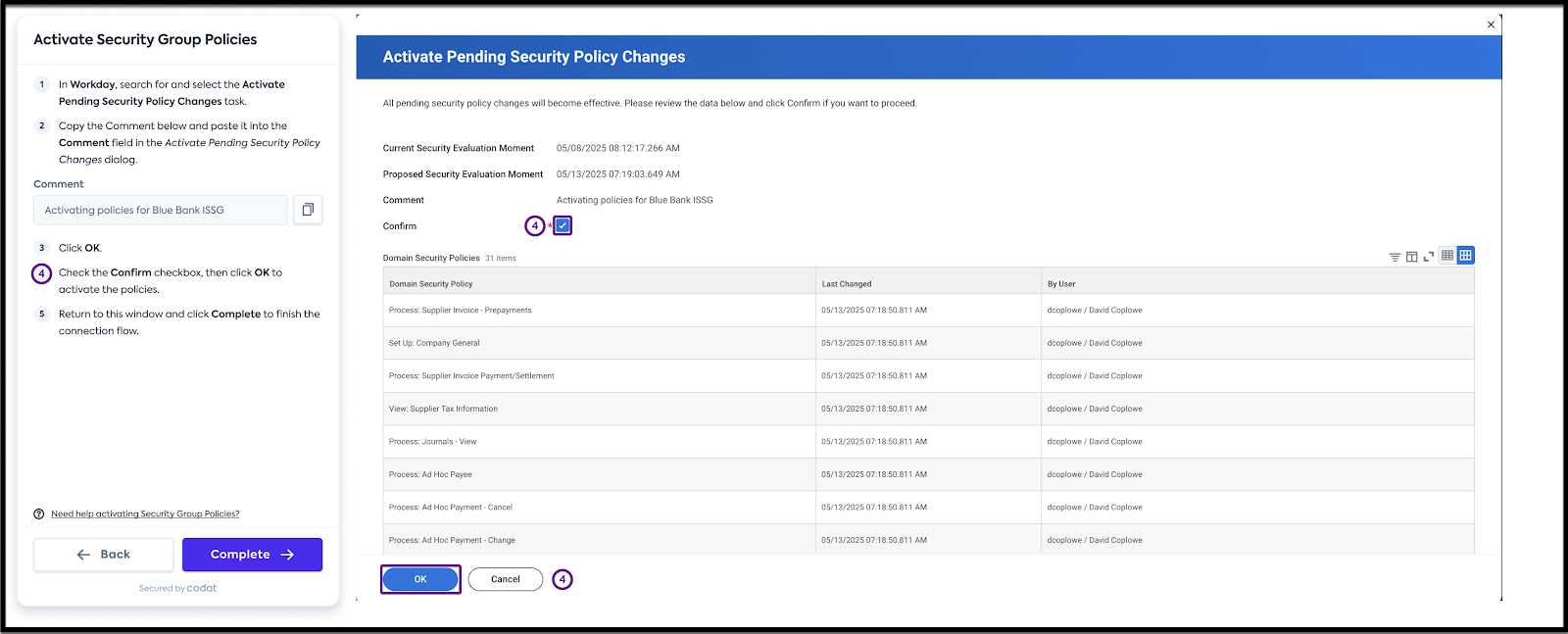Open the table filter icon
The height and width of the screenshot is (634, 1568).
1395,257
